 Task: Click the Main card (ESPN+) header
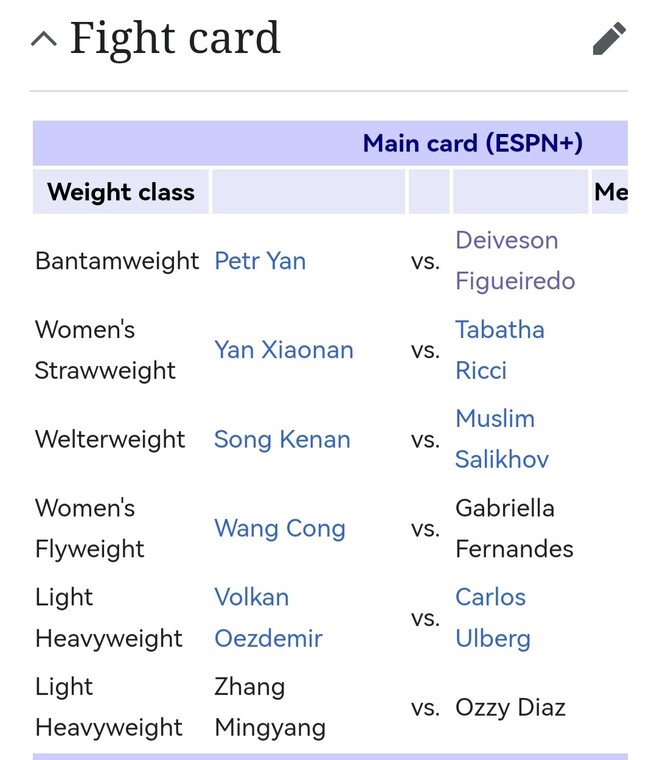pyautogui.click(x=473, y=143)
